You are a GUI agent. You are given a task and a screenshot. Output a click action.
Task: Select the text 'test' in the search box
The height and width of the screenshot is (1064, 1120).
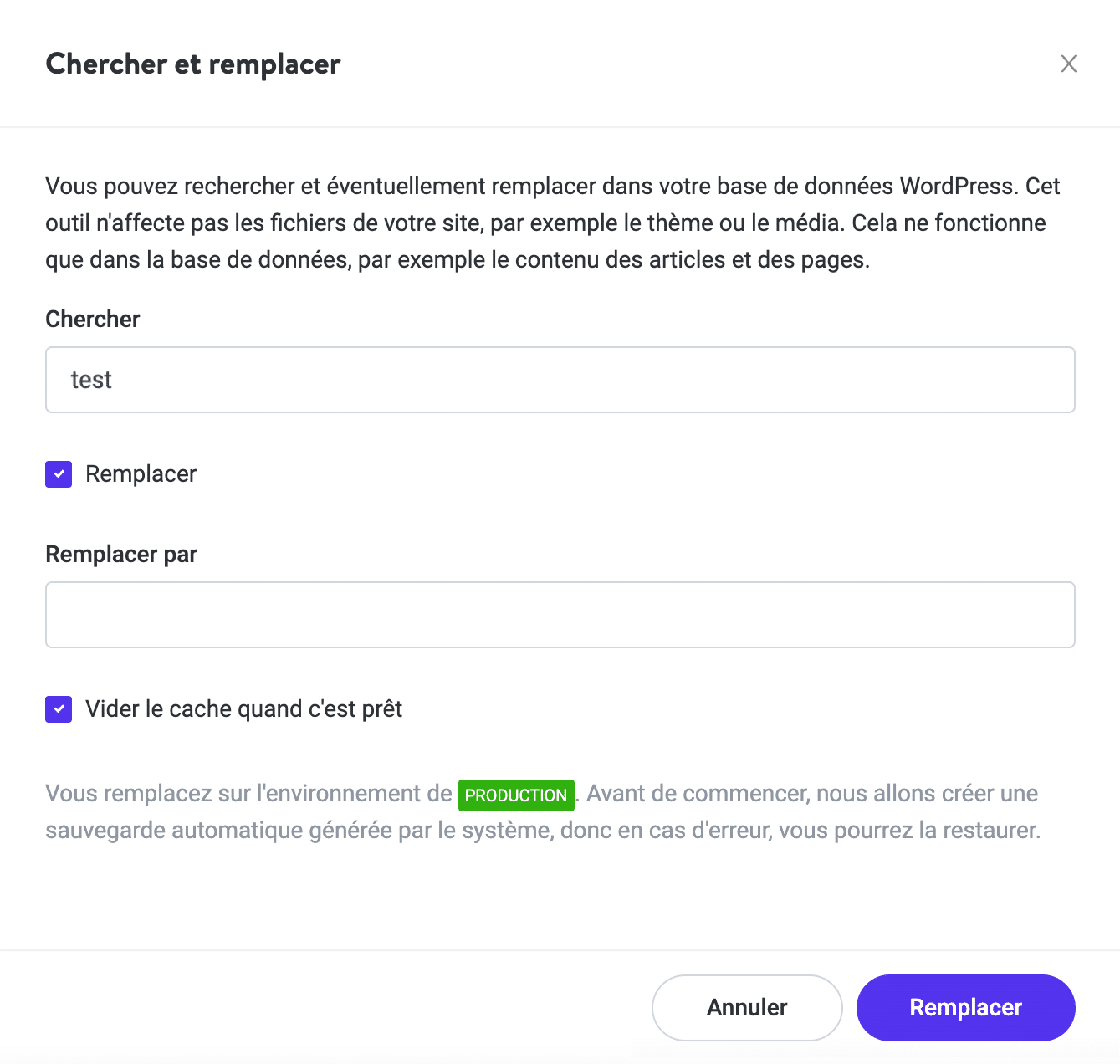point(90,380)
